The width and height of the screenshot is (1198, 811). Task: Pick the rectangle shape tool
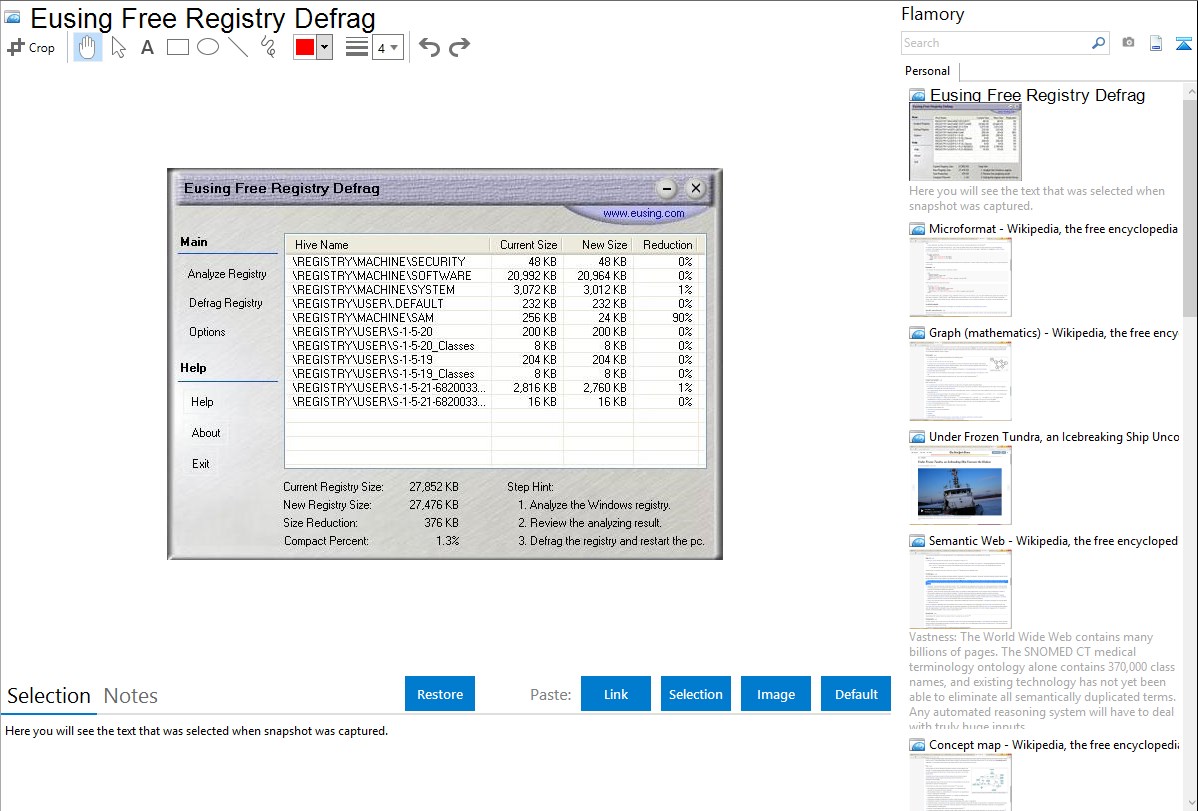(177, 47)
